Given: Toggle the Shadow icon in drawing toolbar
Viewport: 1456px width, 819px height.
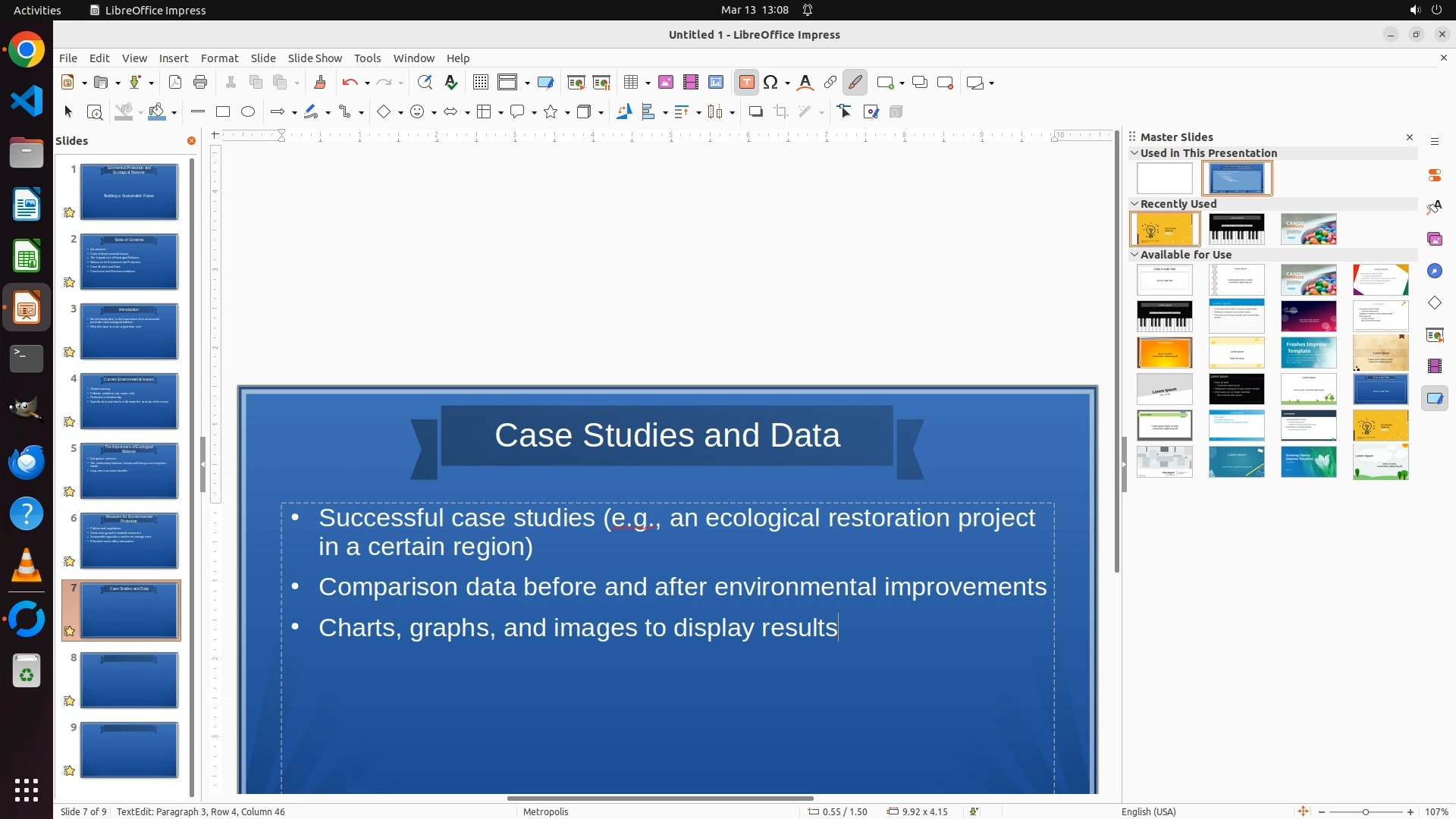Looking at the screenshot, I should tap(755, 112).
